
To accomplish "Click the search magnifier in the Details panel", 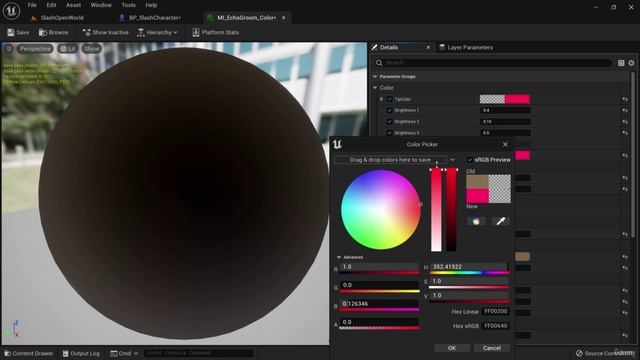I will click(379, 63).
